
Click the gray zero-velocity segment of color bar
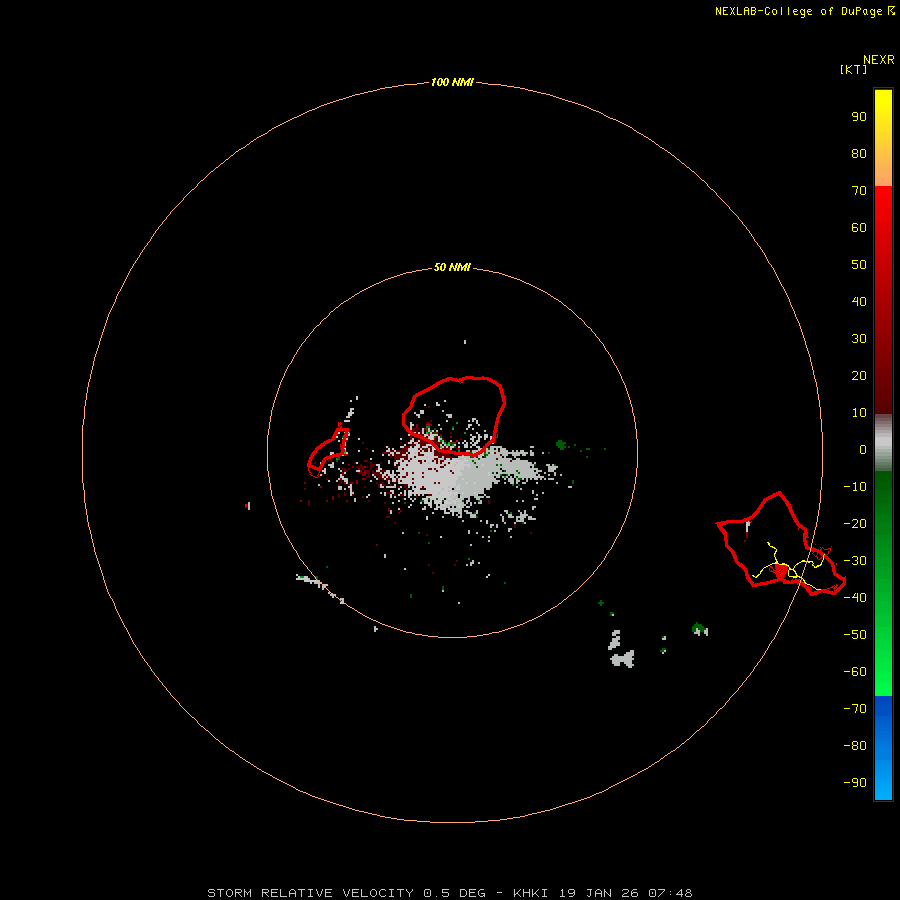(883, 443)
